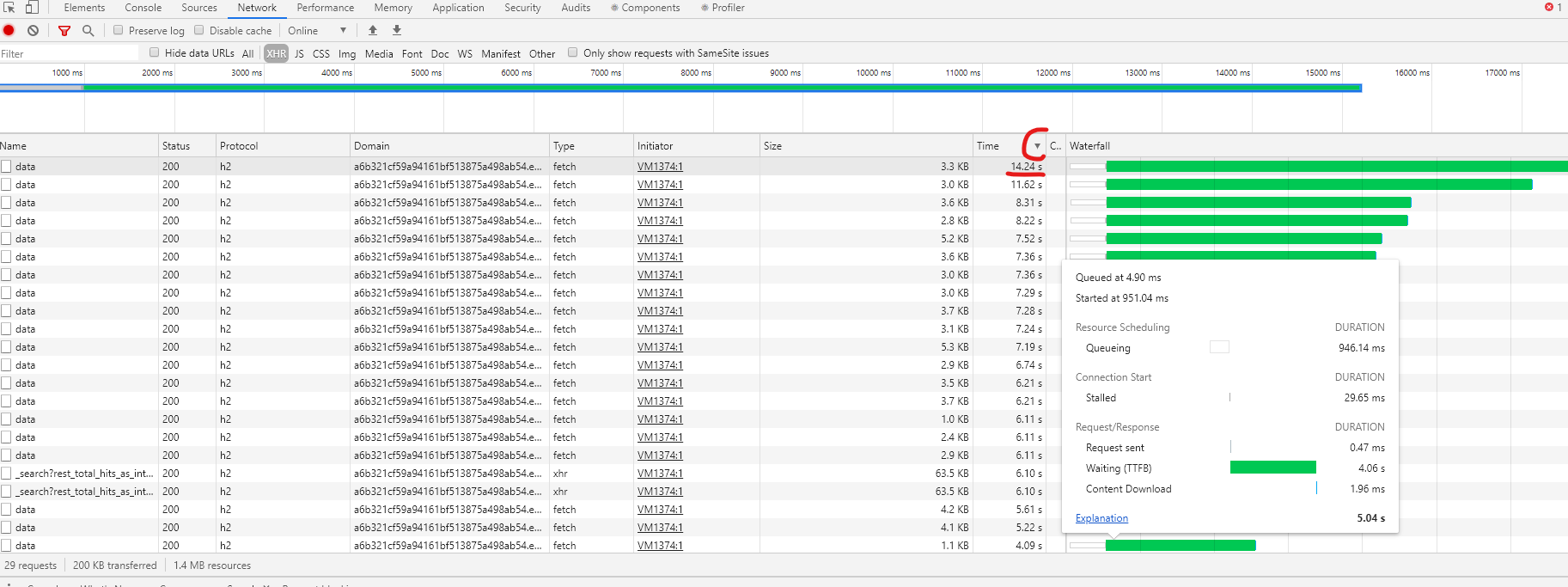The width and height of the screenshot is (1568, 587).
Task: Select the XHR filter type
Action: click(277, 53)
